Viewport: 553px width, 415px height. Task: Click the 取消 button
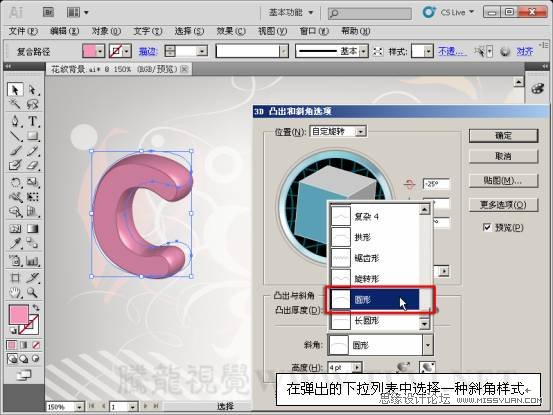504,156
